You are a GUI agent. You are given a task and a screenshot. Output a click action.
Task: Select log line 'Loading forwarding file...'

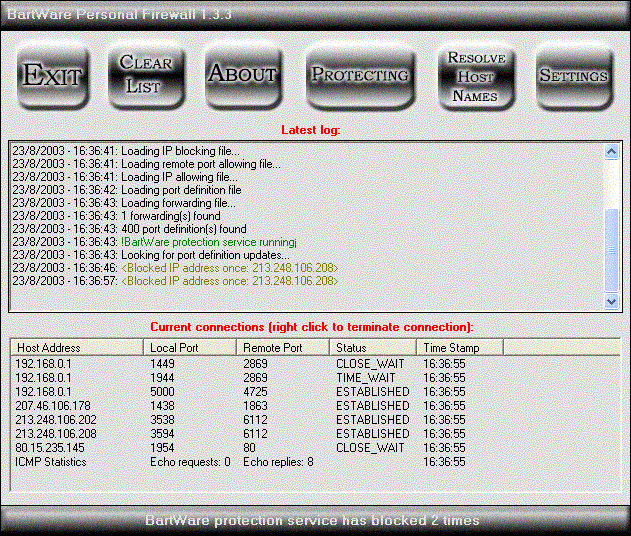click(x=124, y=203)
